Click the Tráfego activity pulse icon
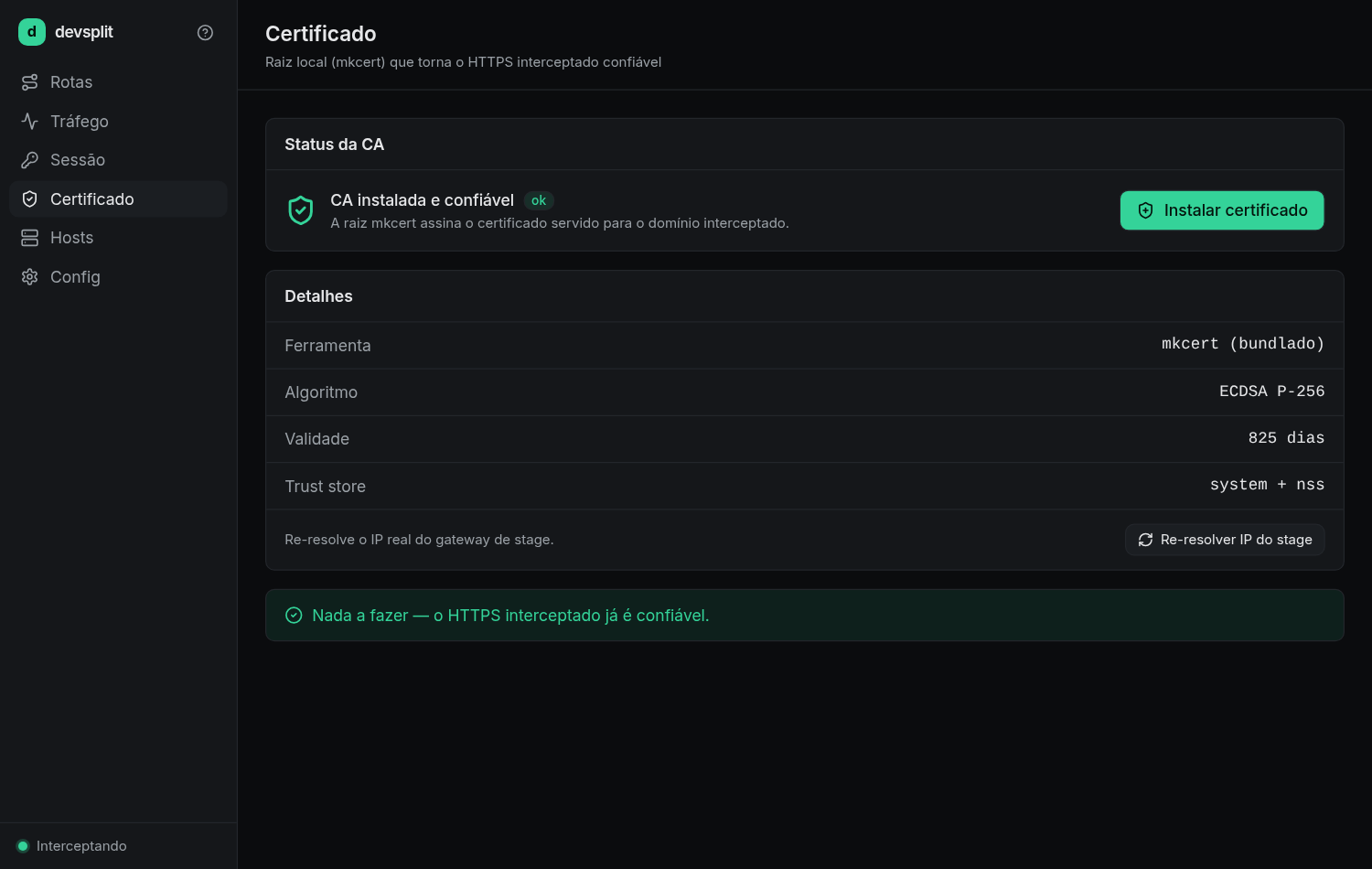Image resolution: width=1372 pixels, height=869 pixels. click(29, 121)
